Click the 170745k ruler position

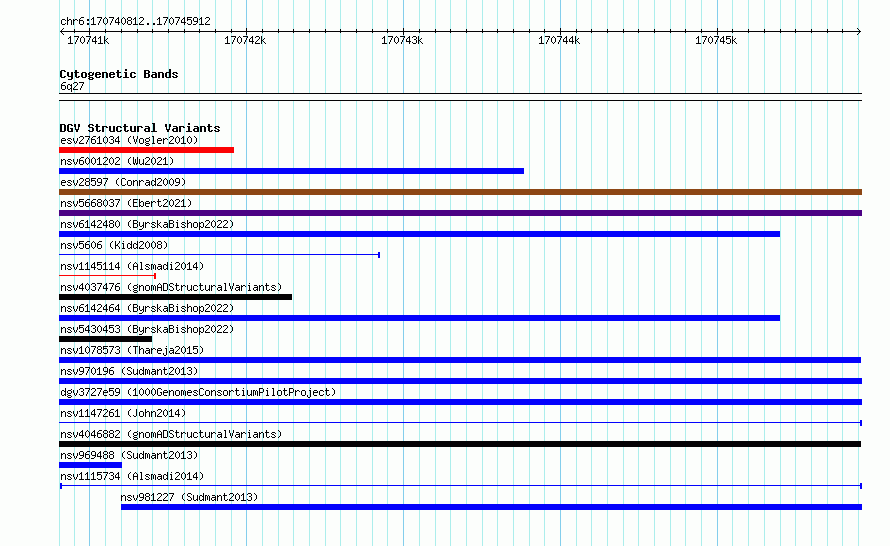click(x=716, y=40)
